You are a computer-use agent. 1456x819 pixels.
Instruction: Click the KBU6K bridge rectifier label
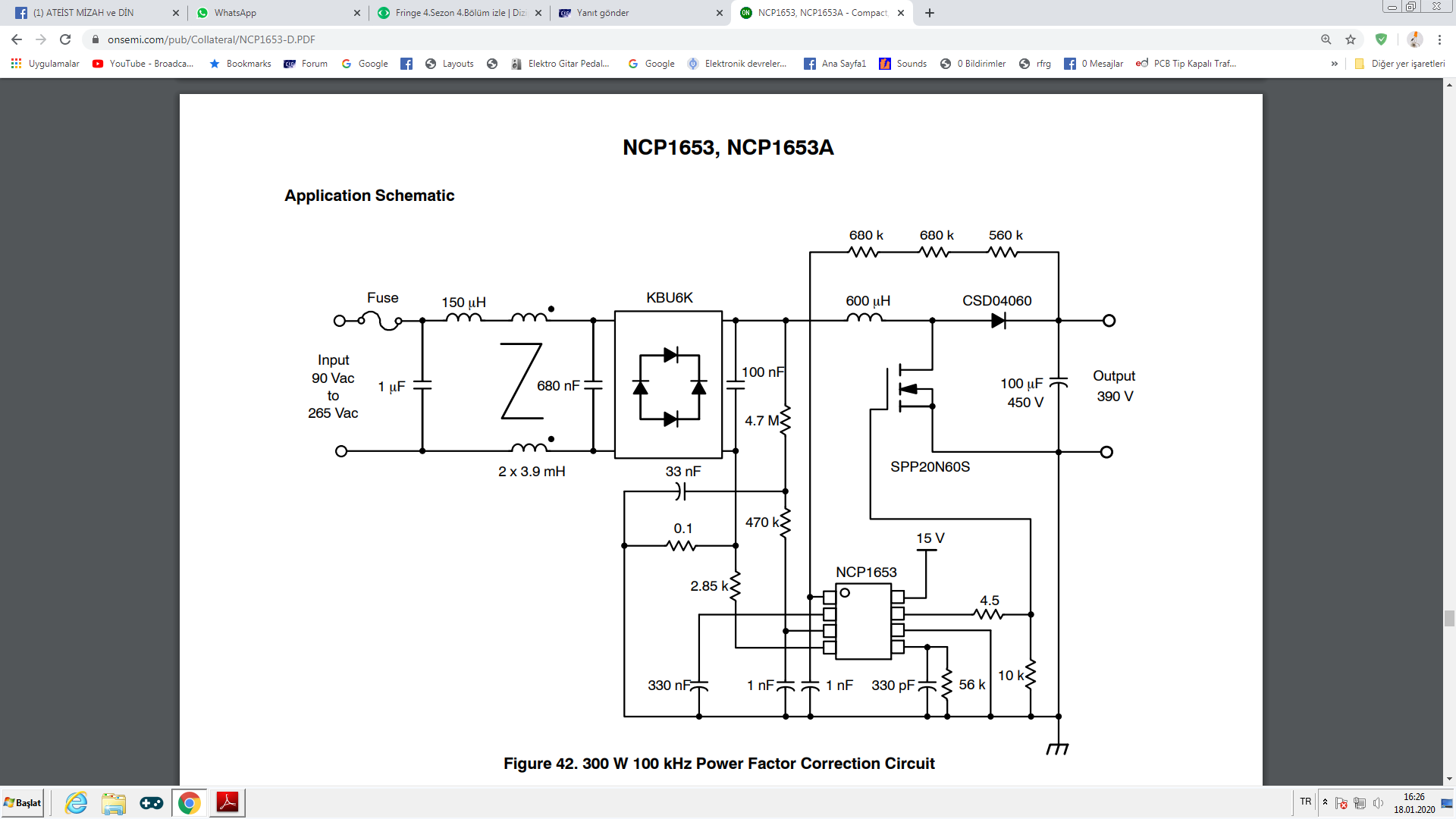pyautogui.click(x=669, y=298)
